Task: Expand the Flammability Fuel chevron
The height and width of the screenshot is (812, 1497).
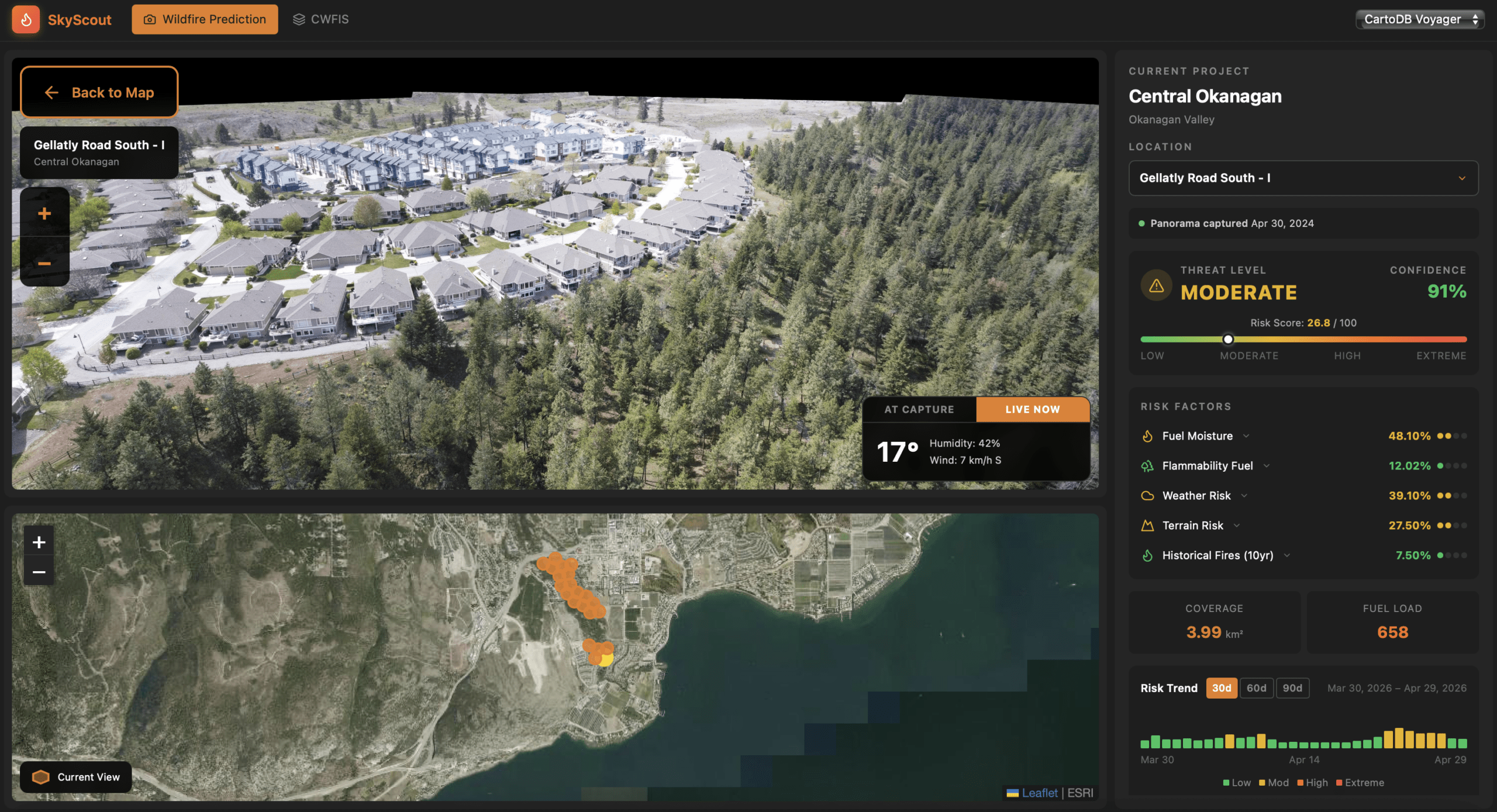Action: pos(1267,466)
